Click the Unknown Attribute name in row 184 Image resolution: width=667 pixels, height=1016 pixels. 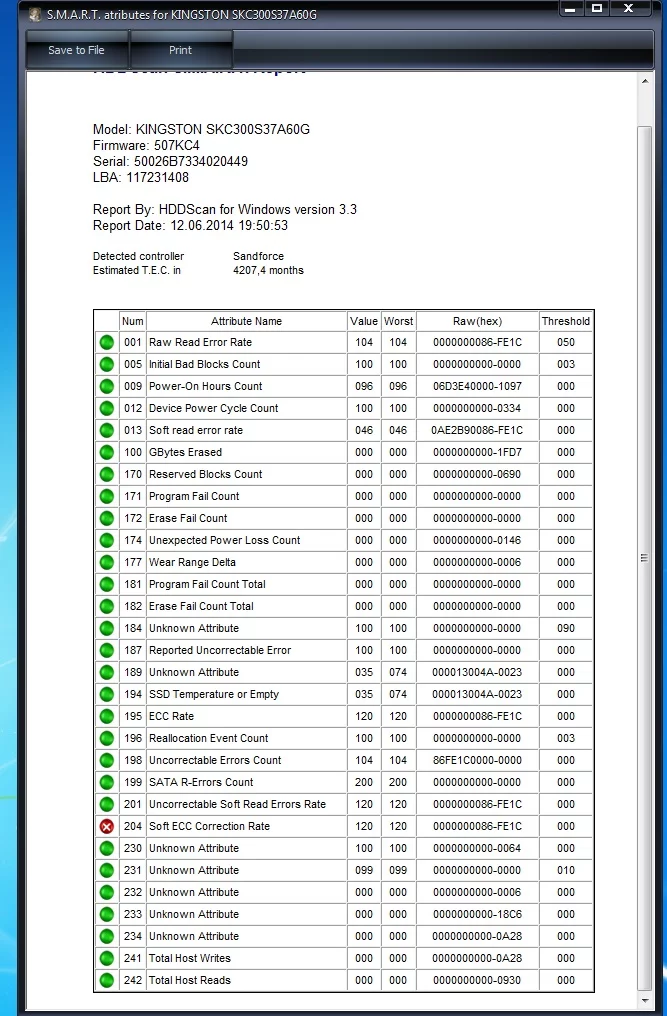click(x=194, y=629)
